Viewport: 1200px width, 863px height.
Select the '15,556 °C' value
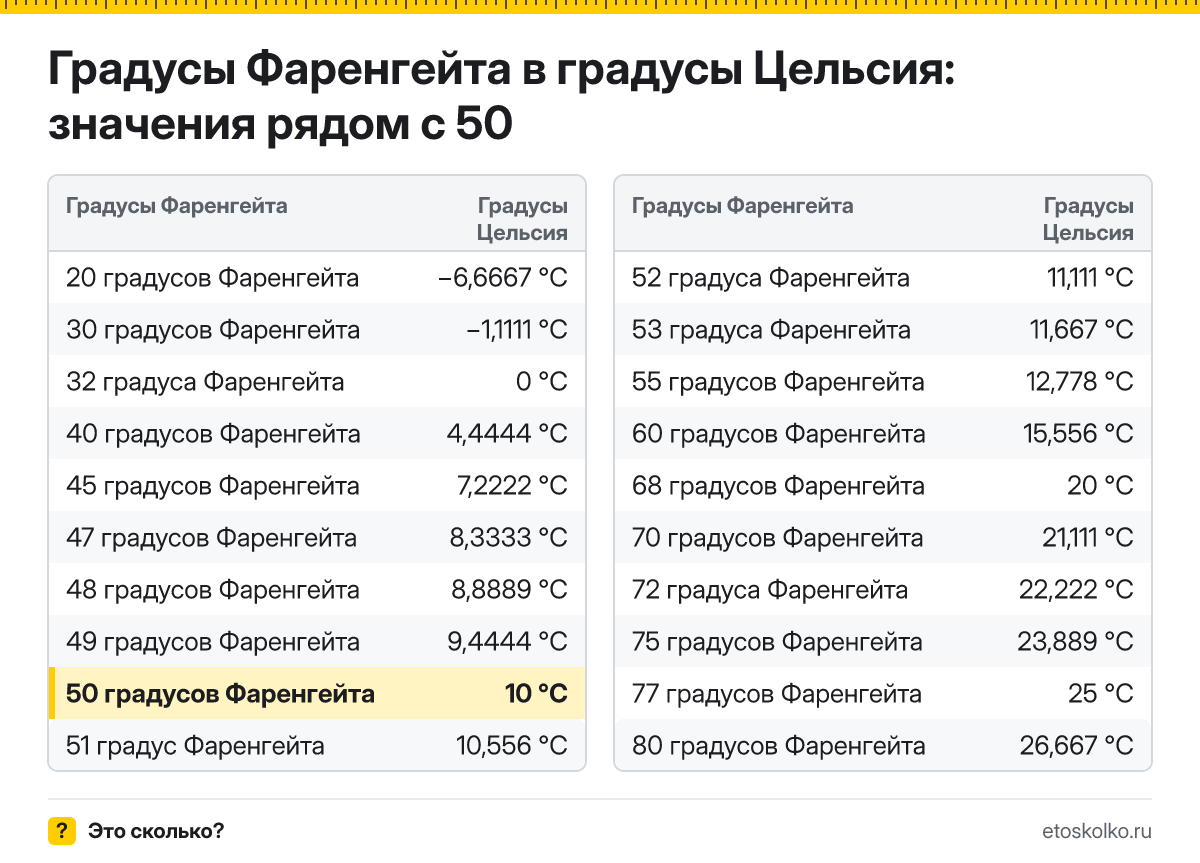click(x=1079, y=434)
